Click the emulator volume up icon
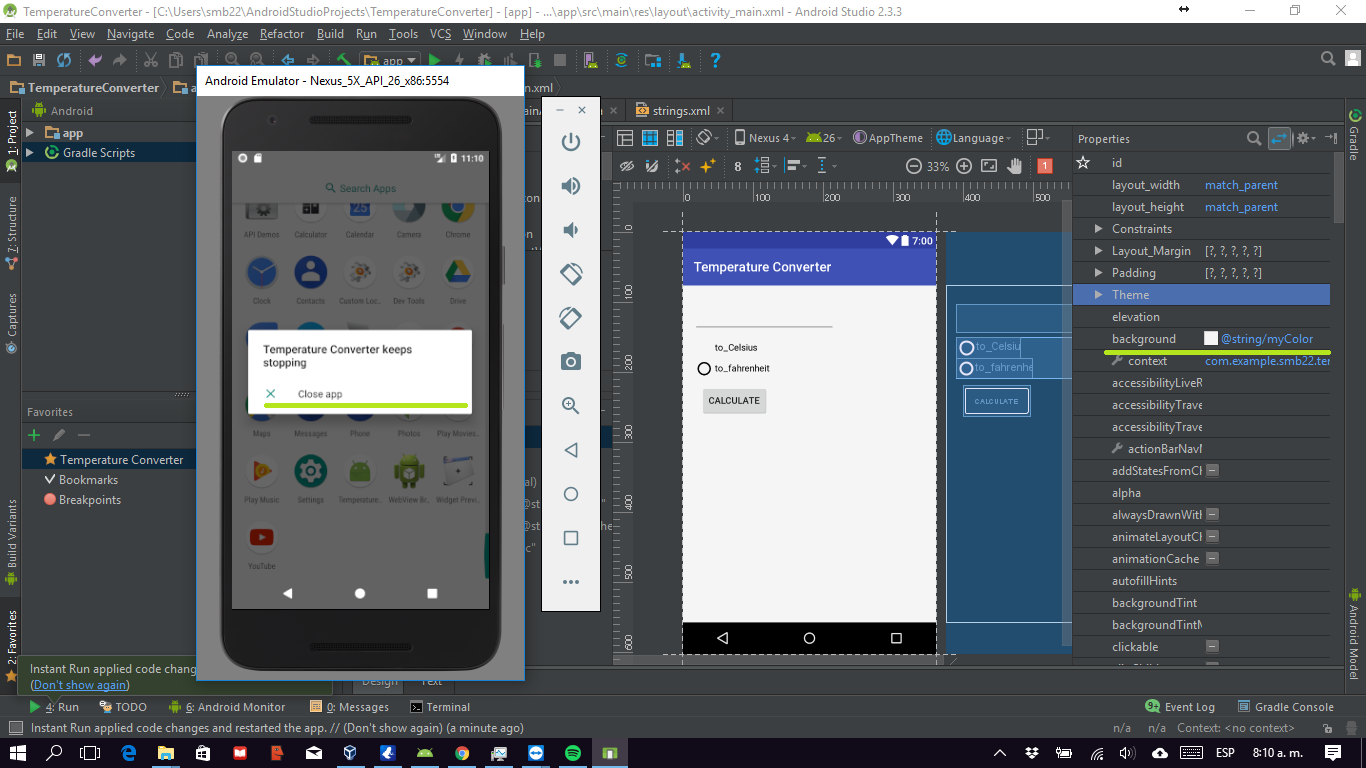 pos(571,186)
